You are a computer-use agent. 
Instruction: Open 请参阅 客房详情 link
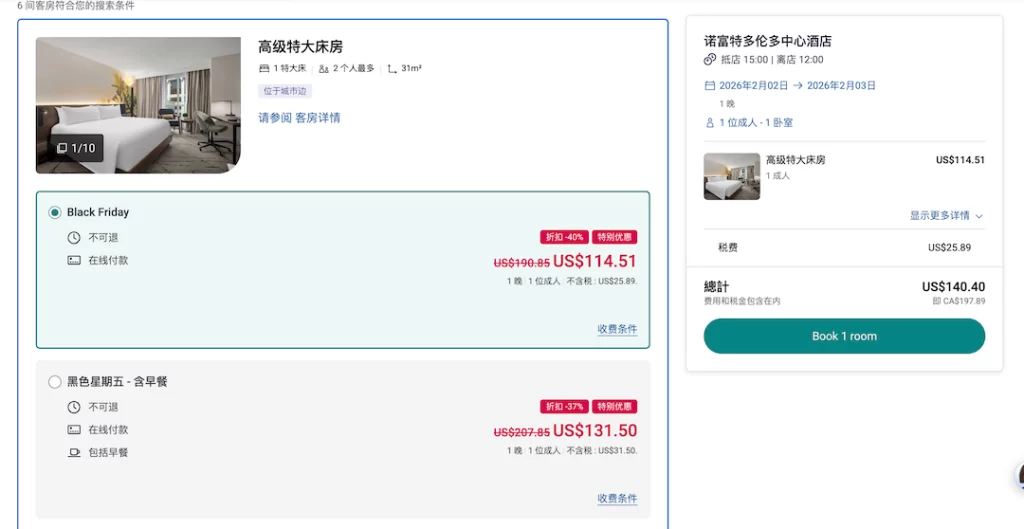point(299,118)
